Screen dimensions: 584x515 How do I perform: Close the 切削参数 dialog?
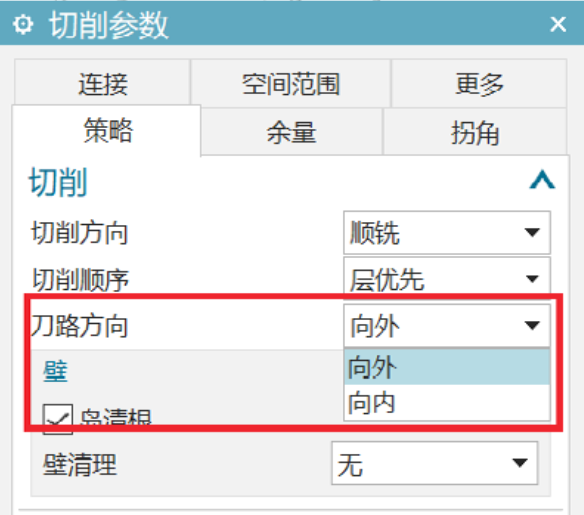[x=558, y=25]
